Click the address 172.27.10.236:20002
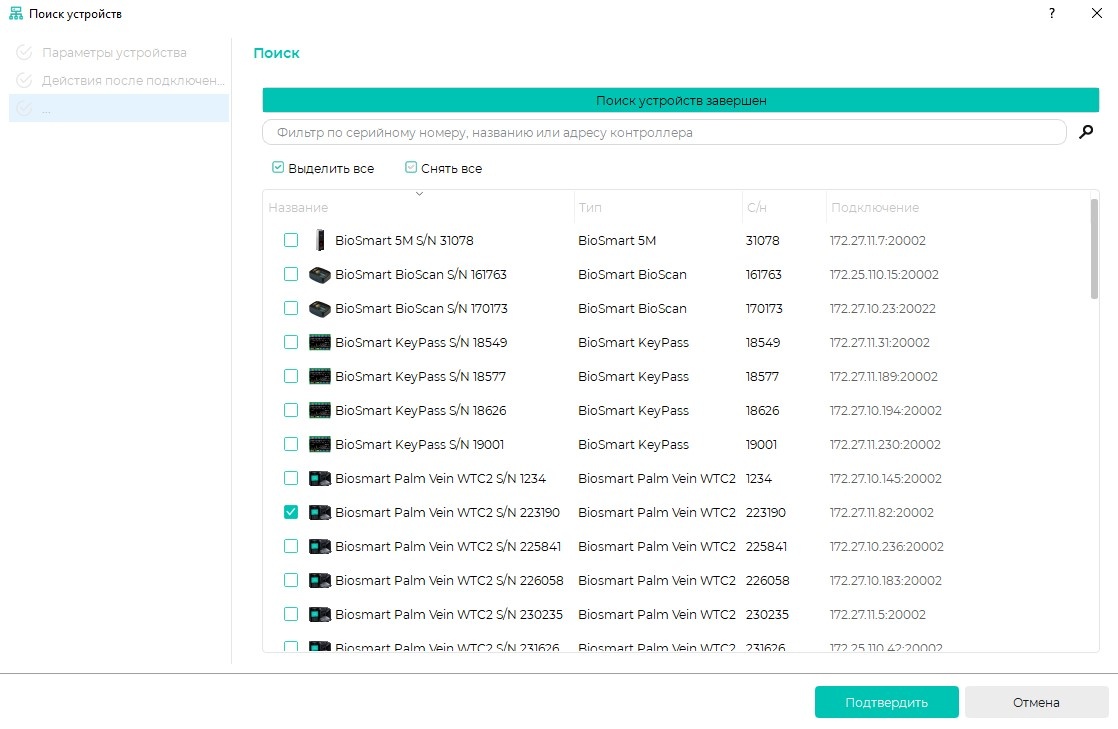This screenshot has width=1118, height=729. pos(886,546)
